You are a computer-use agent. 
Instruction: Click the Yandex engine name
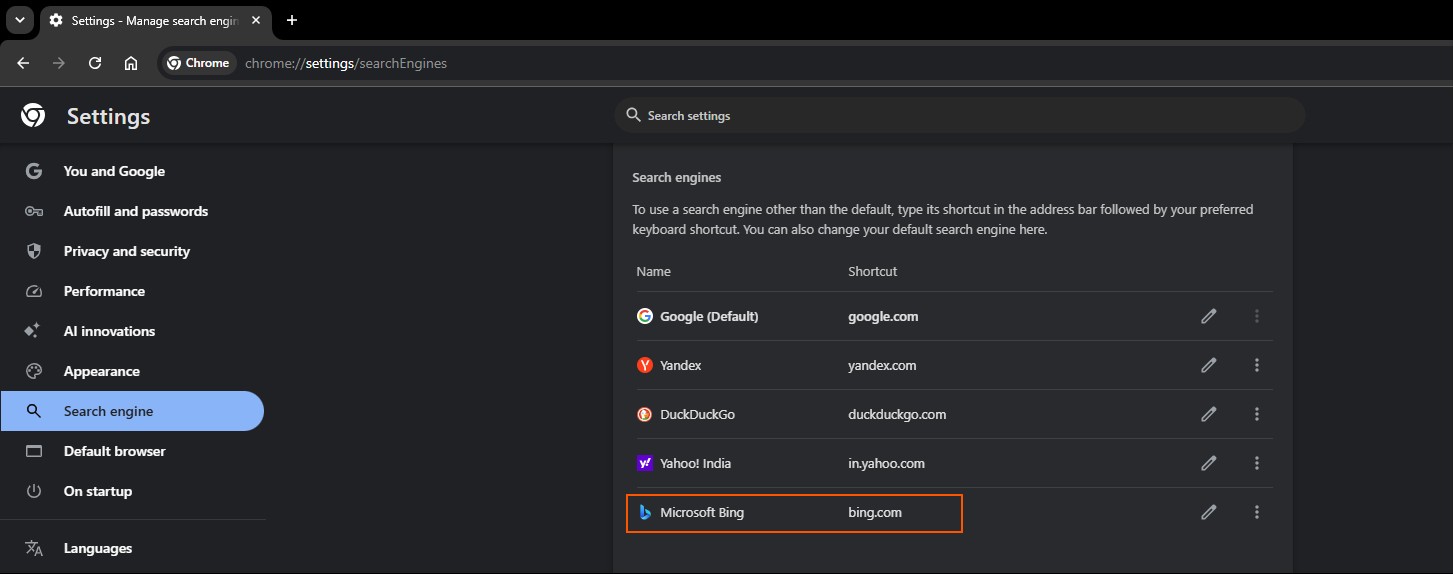click(x=681, y=365)
